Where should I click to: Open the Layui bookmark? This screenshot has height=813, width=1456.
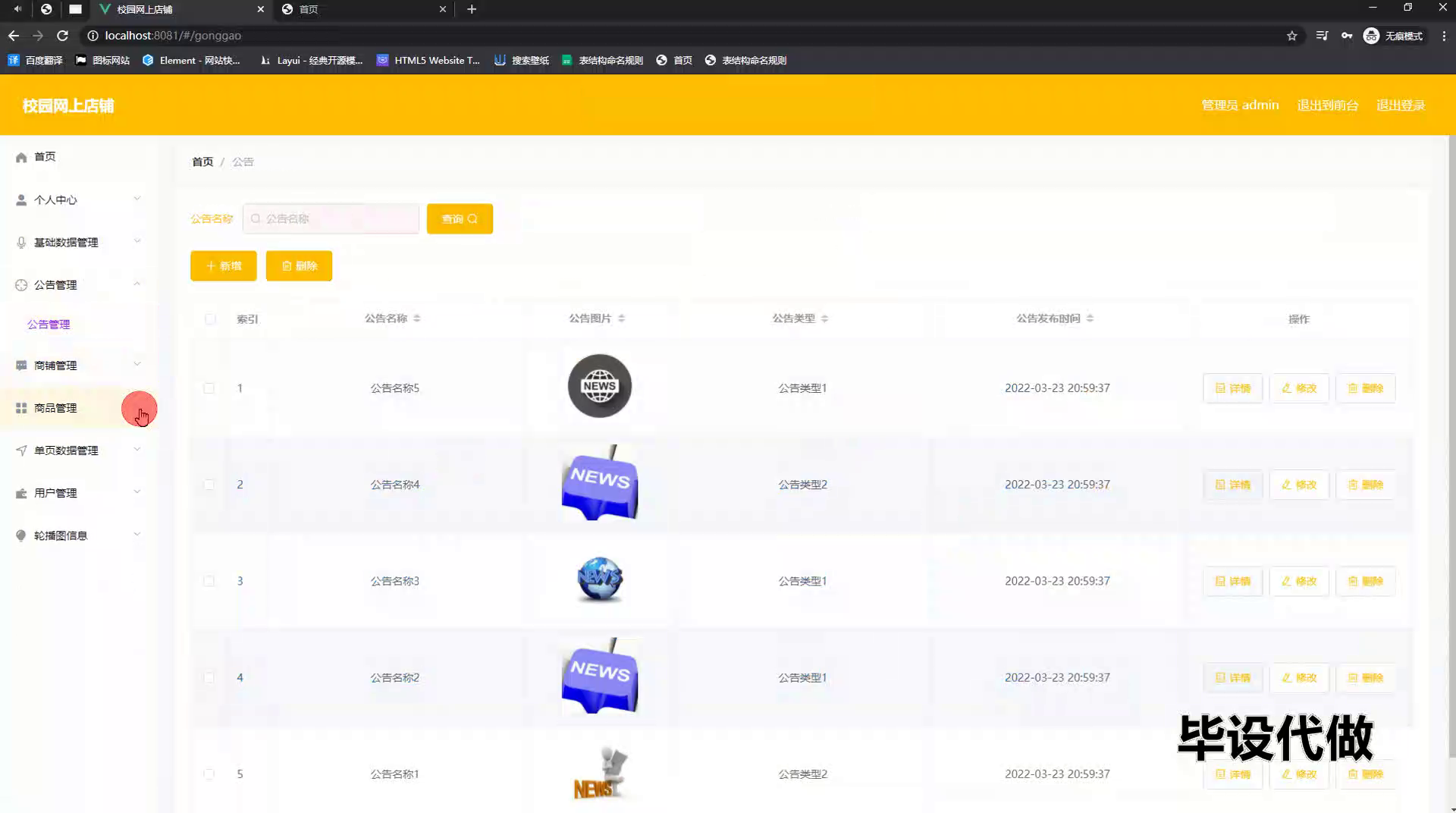[x=311, y=60]
